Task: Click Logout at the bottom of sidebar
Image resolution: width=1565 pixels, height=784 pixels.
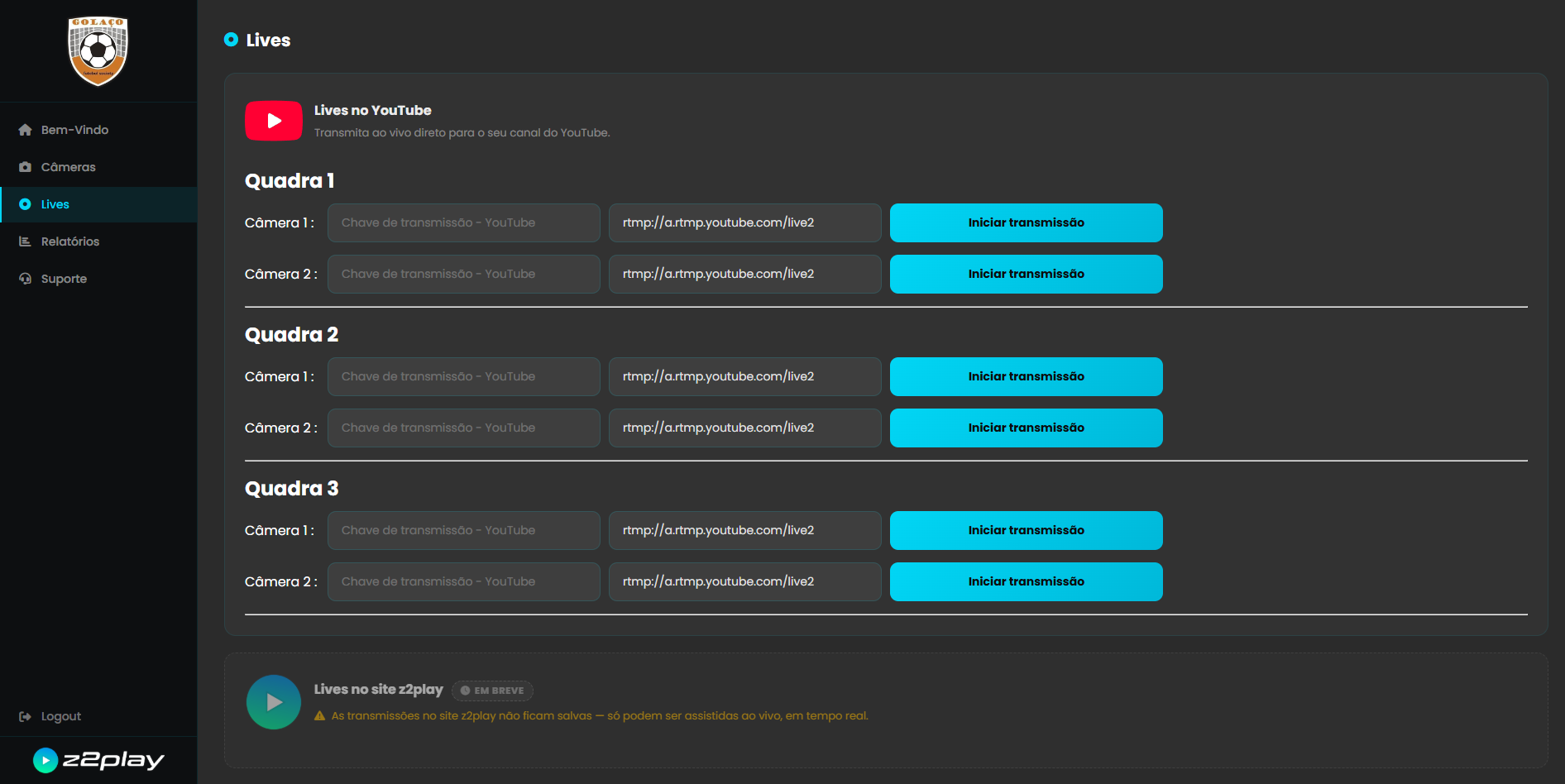Action: [x=60, y=716]
